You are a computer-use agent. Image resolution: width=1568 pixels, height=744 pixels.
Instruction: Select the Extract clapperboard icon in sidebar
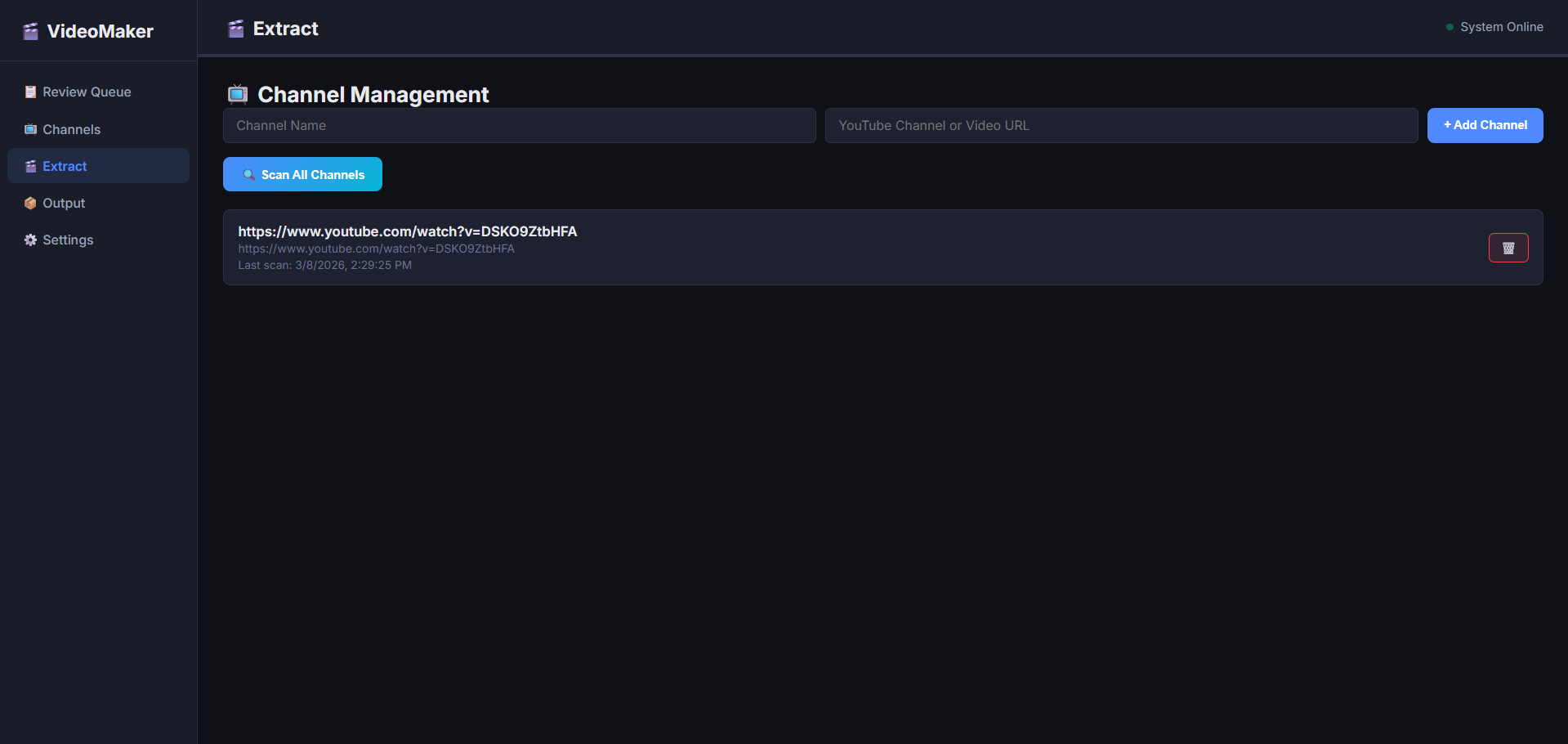click(29, 166)
